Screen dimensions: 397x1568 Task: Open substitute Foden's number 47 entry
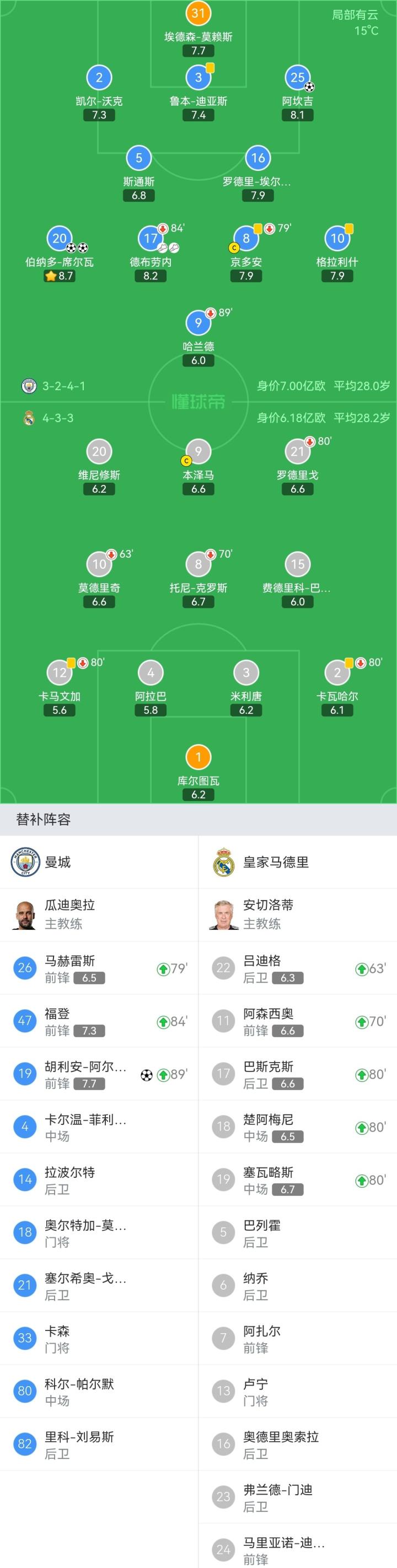pos(99,1021)
